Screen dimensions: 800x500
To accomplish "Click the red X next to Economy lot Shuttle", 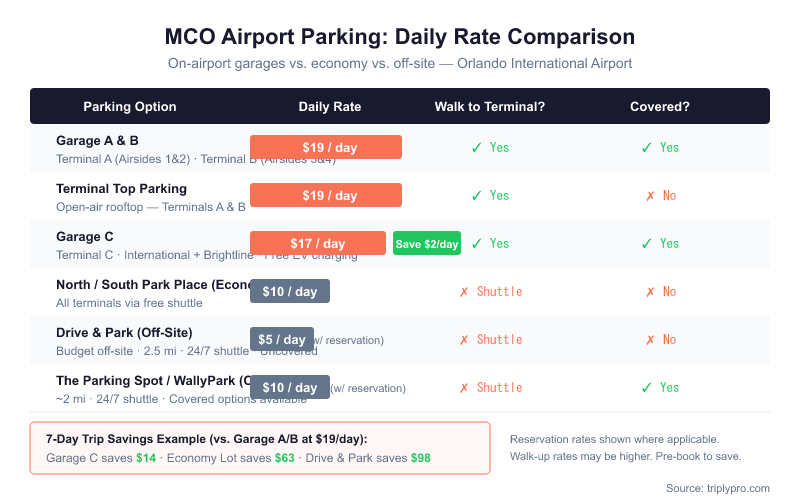I will 464,292.
